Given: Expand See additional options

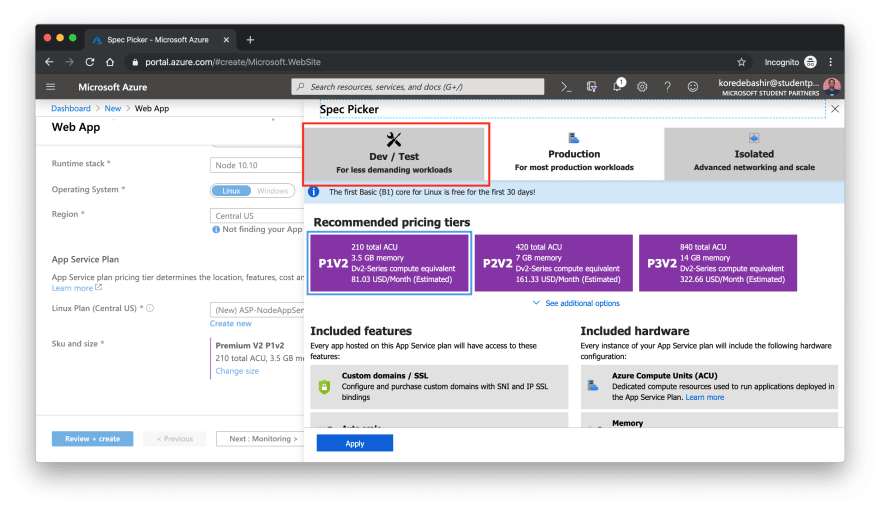Looking at the screenshot, I should pyautogui.click(x=576, y=303).
